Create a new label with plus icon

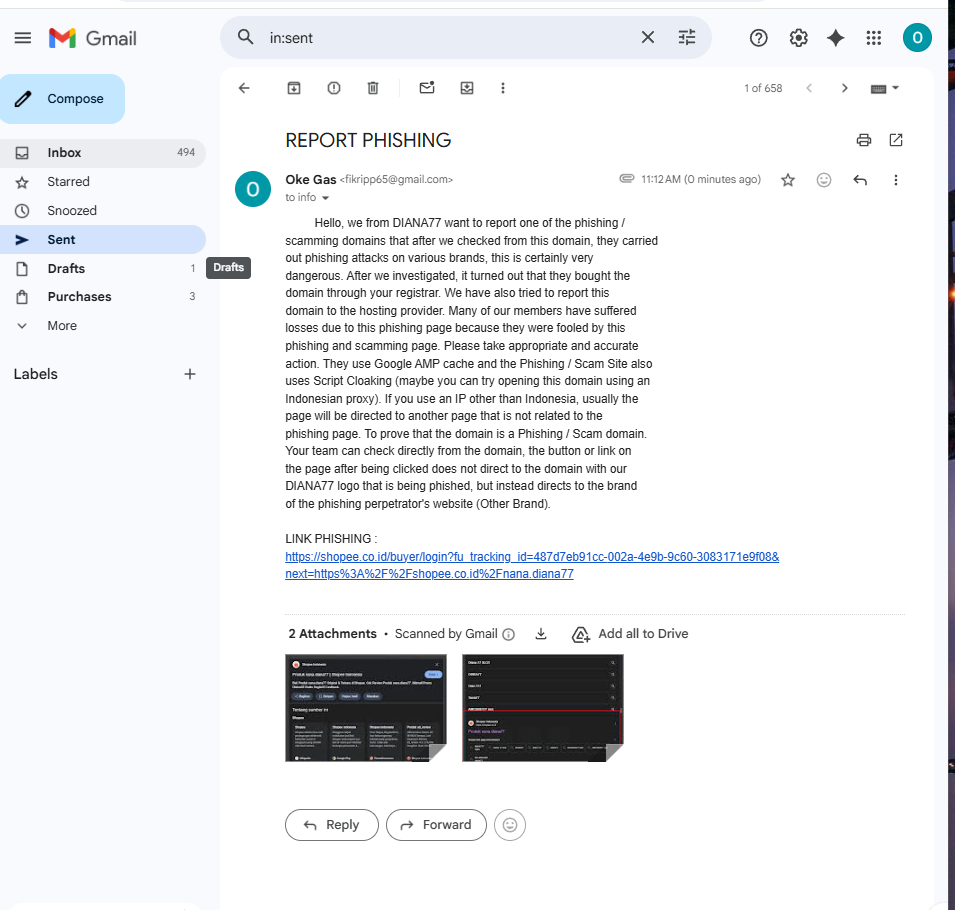[x=190, y=374]
